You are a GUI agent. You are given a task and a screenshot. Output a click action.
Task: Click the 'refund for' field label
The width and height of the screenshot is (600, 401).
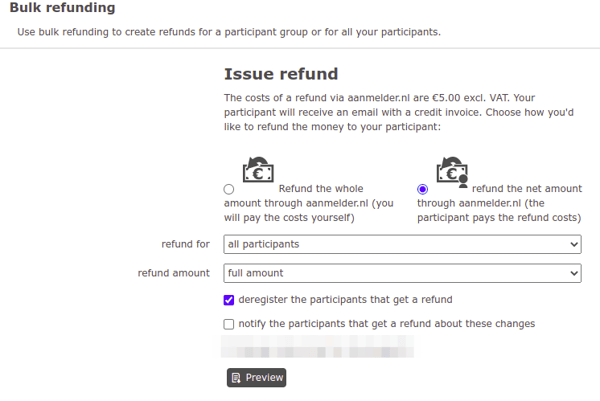pyautogui.click(x=186, y=244)
